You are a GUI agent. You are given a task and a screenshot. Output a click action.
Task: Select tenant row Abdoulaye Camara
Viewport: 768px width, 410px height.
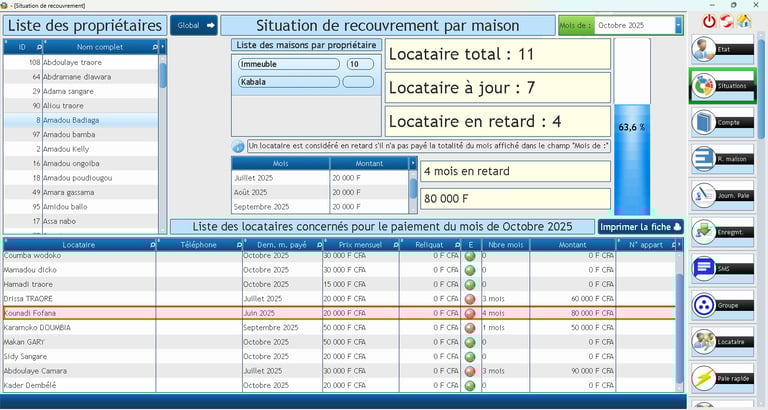click(339, 371)
